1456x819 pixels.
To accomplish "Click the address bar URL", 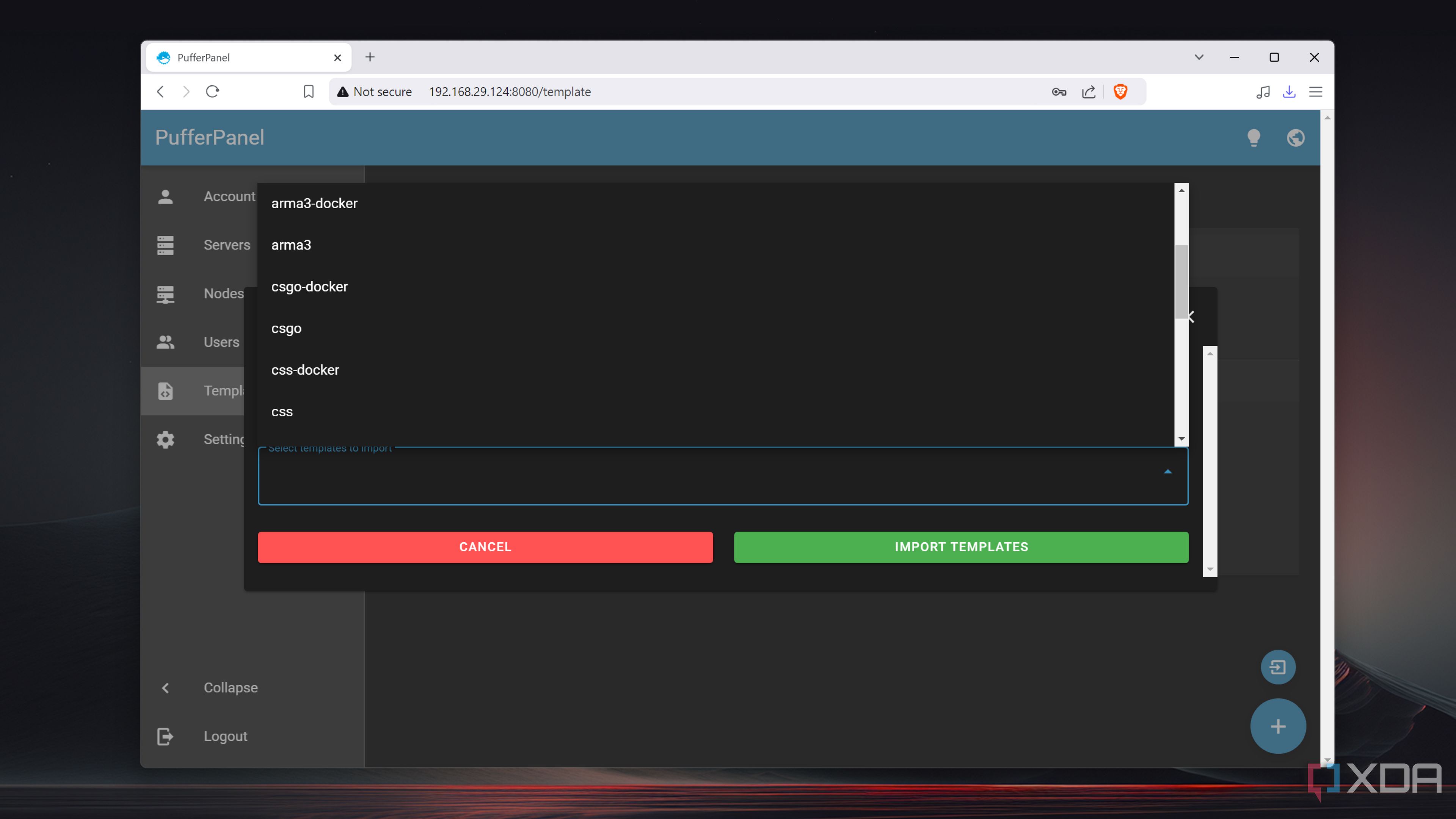I will click(510, 91).
